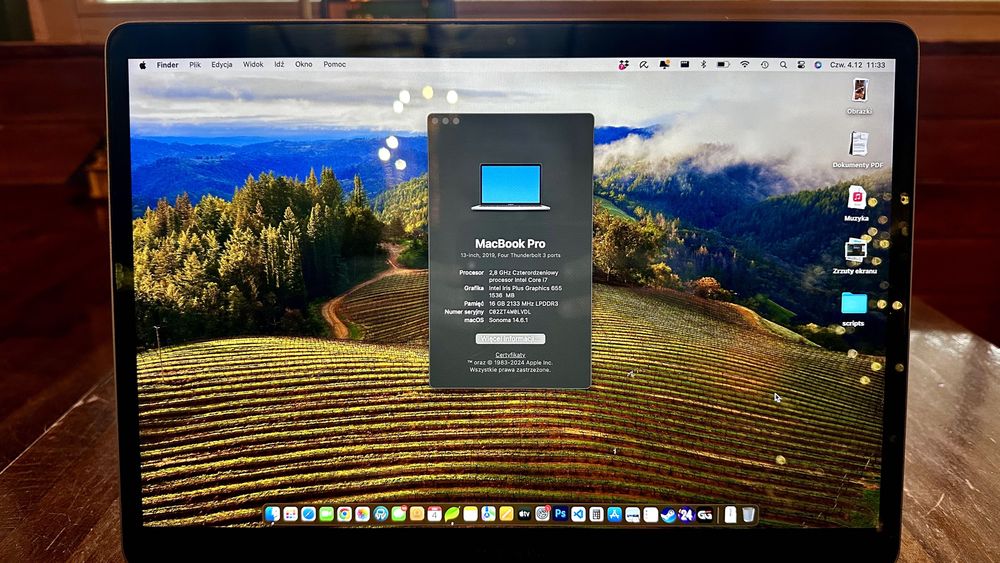Open the Plik menu
Screen dimensions: 1000x563
(x=195, y=64)
